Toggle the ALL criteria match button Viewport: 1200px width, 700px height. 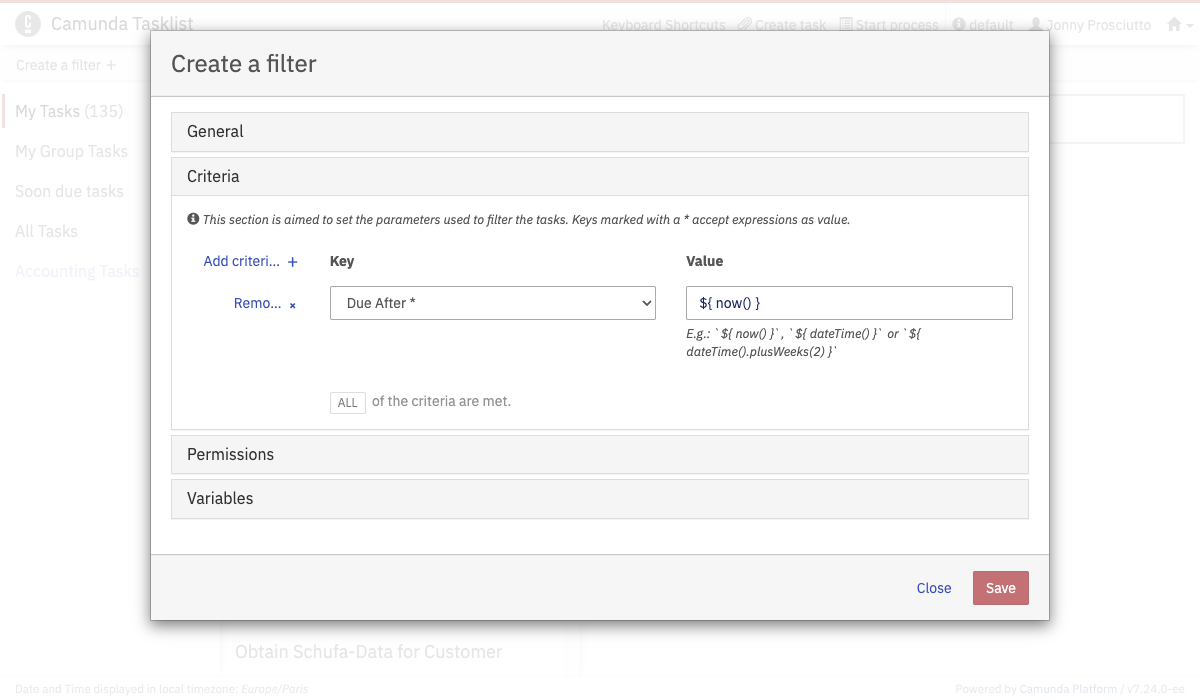click(347, 403)
